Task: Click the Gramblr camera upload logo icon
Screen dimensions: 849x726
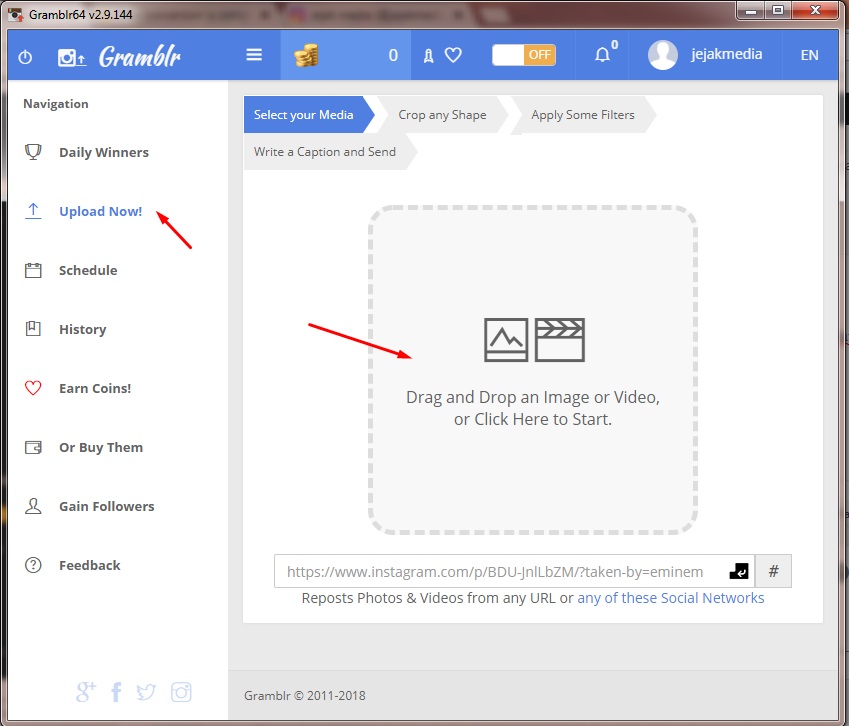Action: [x=71, y=57]
